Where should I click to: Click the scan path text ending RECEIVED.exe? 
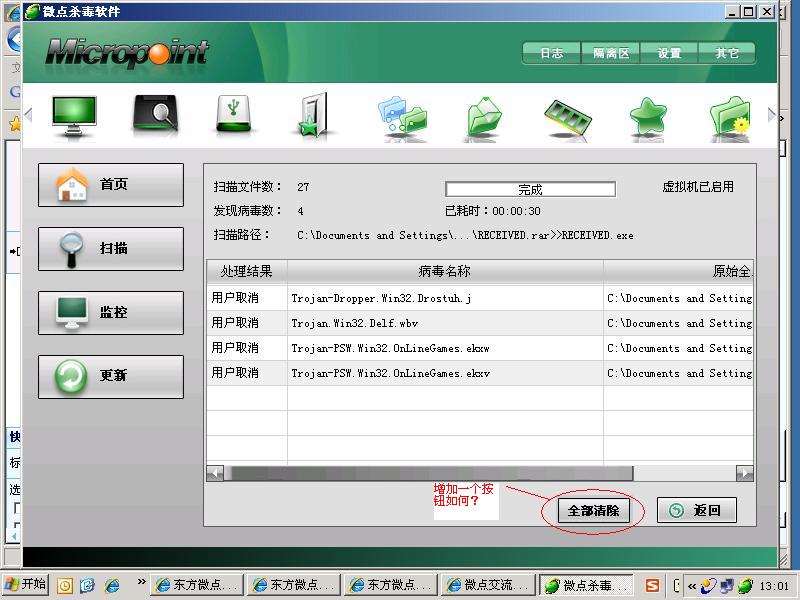click(x=465, y=235)
